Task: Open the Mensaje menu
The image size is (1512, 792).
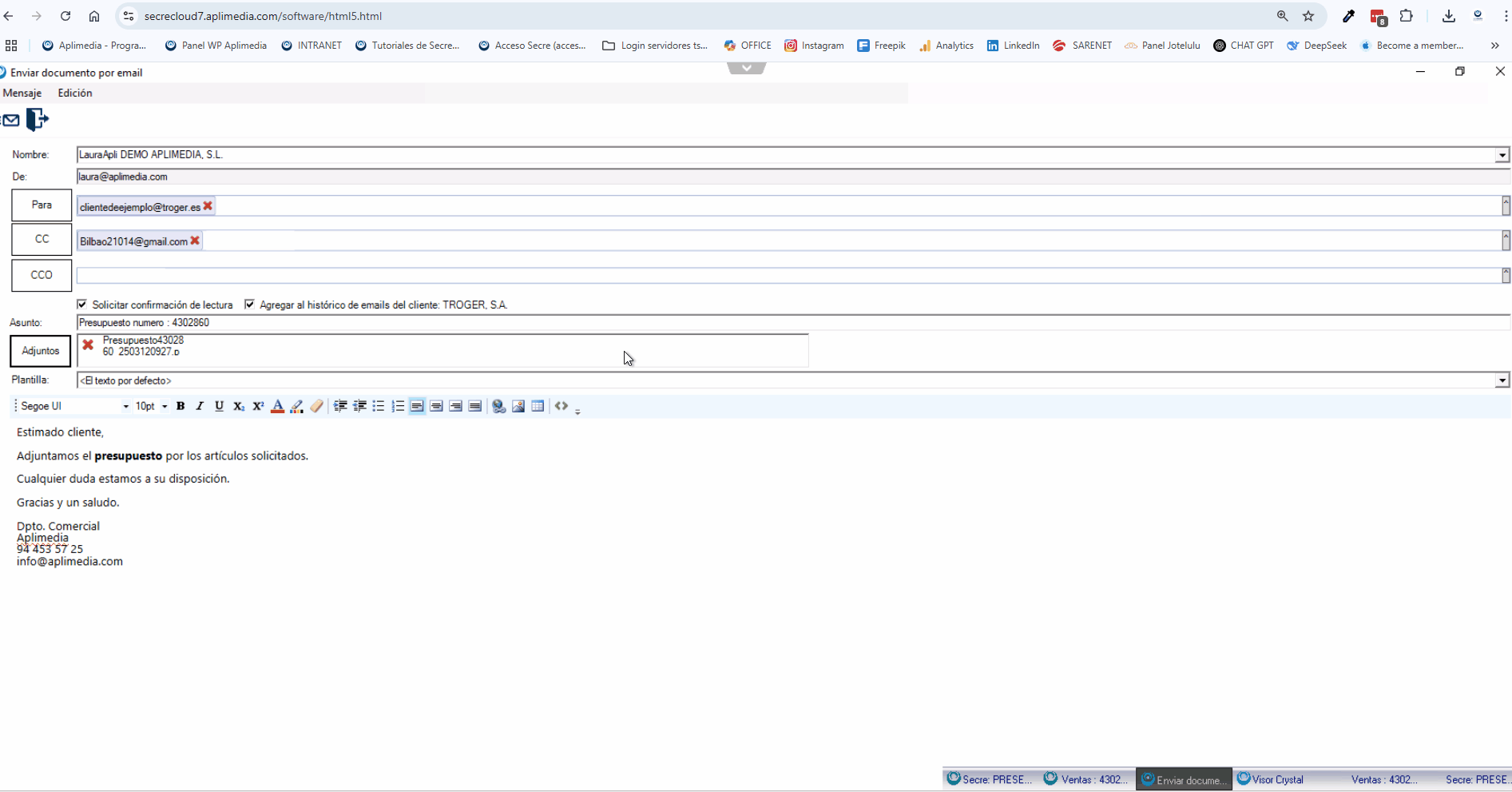Action: point(22,93)
